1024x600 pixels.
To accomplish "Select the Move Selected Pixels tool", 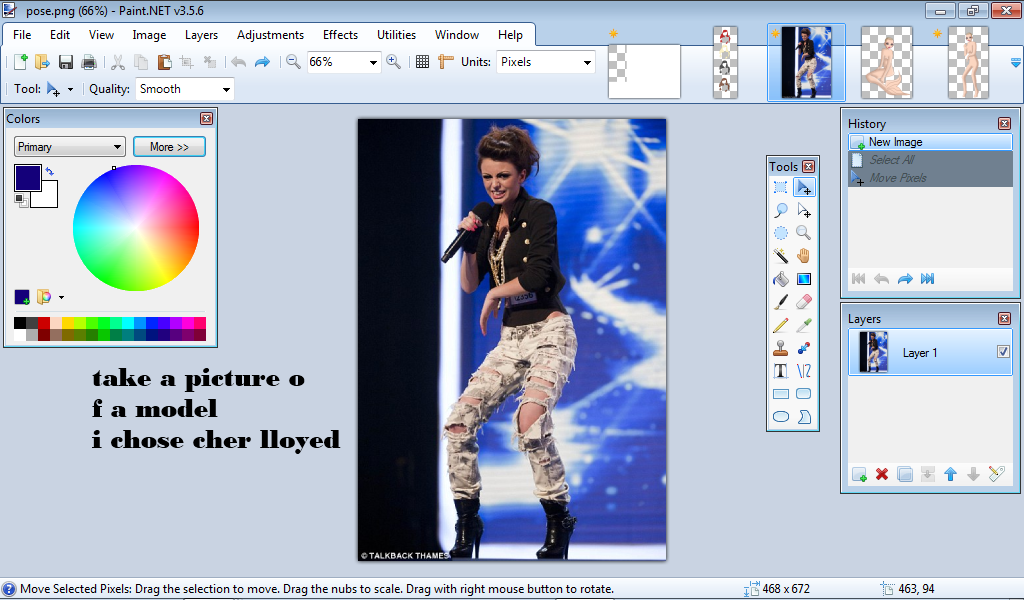I will [x=804, y=187].
